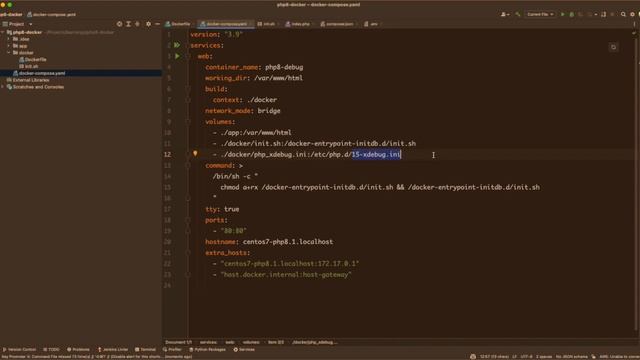Screen dimensions: 640x360
Task: Expand the app folder
Action: 8,46
